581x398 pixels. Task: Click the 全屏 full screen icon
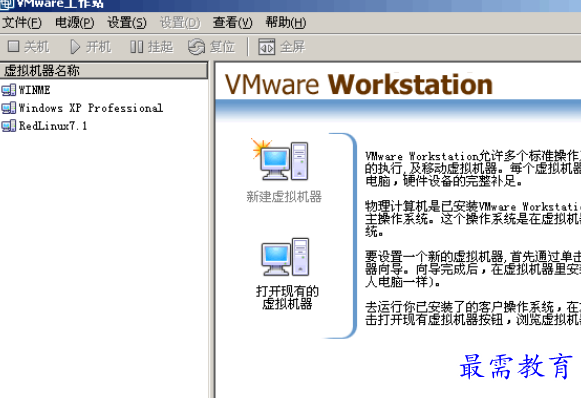pos(266,47)
